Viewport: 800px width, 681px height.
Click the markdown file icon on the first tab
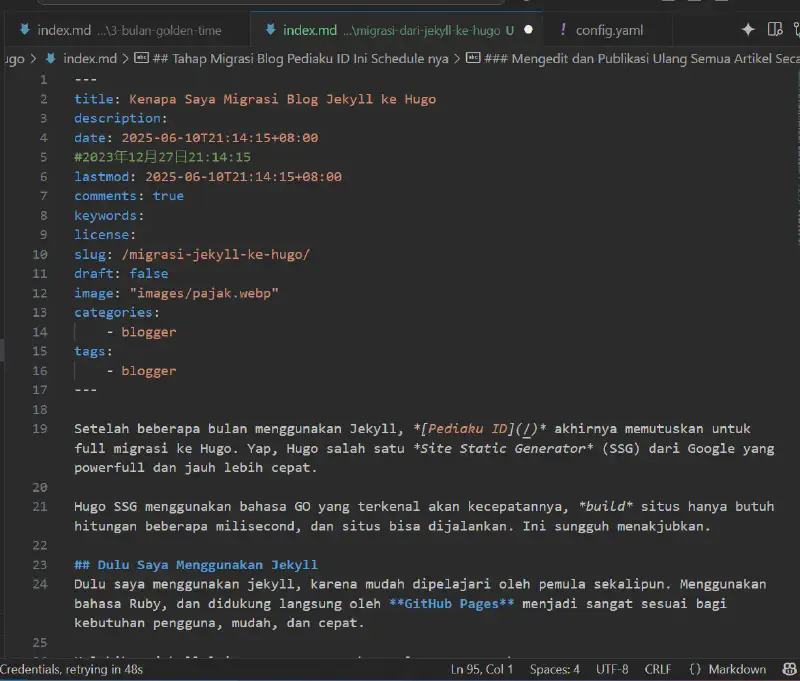24,30
